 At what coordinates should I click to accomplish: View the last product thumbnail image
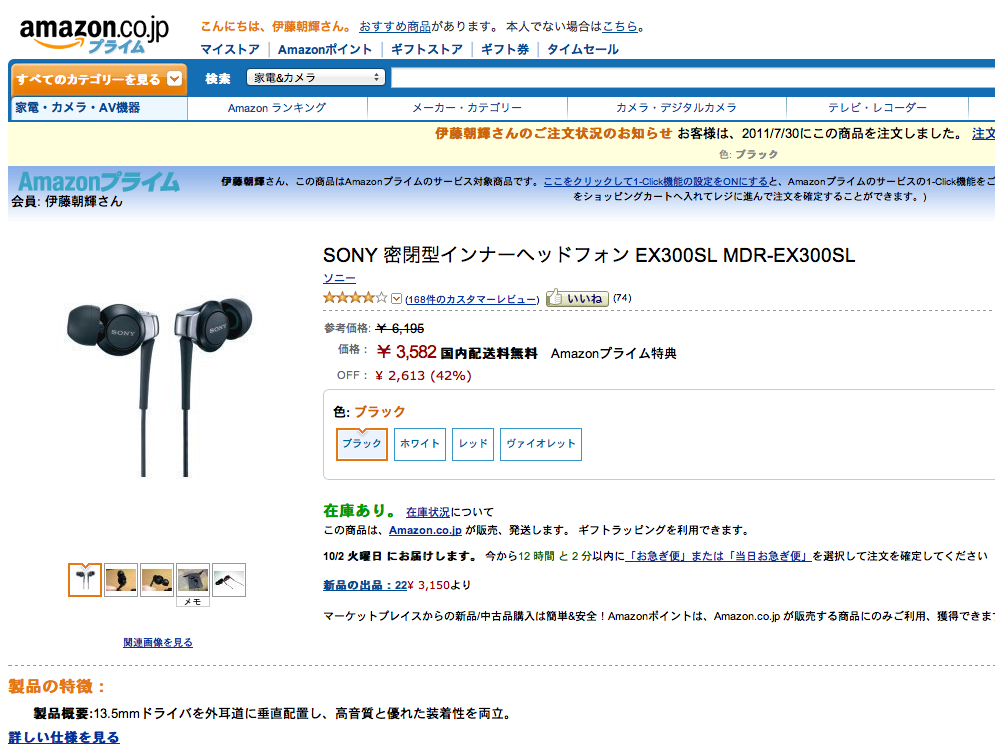pos(229,580)
